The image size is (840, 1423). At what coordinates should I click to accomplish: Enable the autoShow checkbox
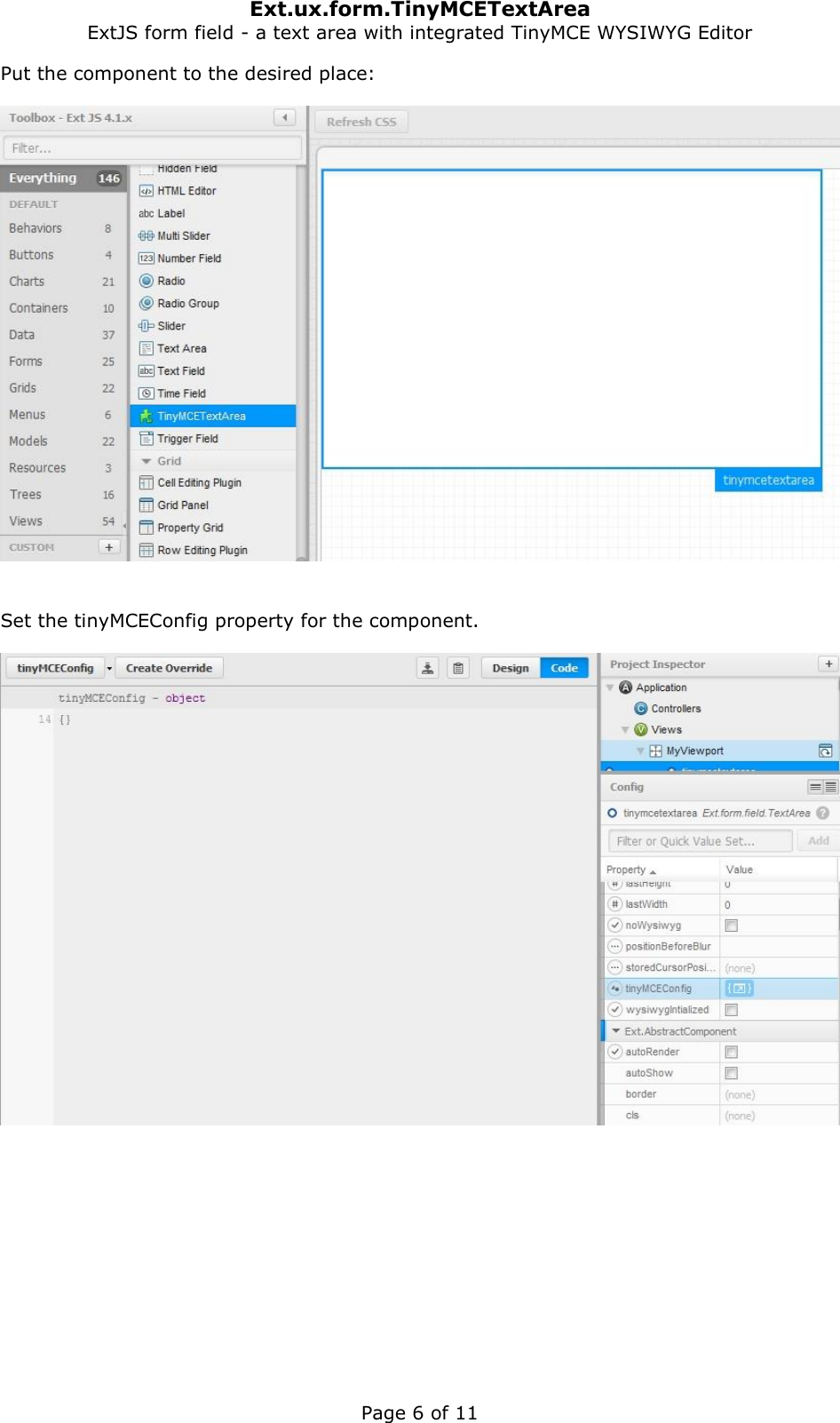[732, 1073]
